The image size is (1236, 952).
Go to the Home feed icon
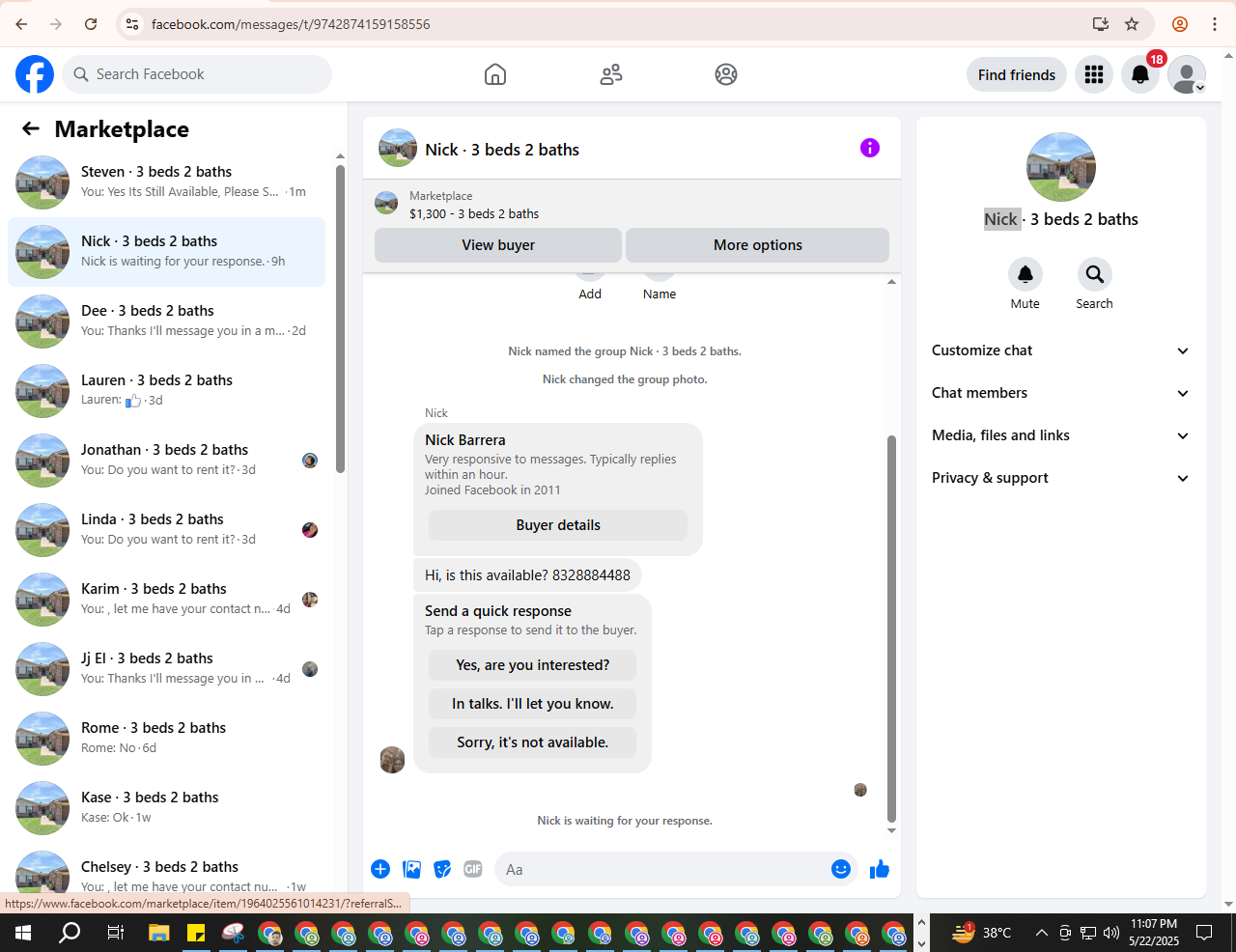(x=495, y=74)
